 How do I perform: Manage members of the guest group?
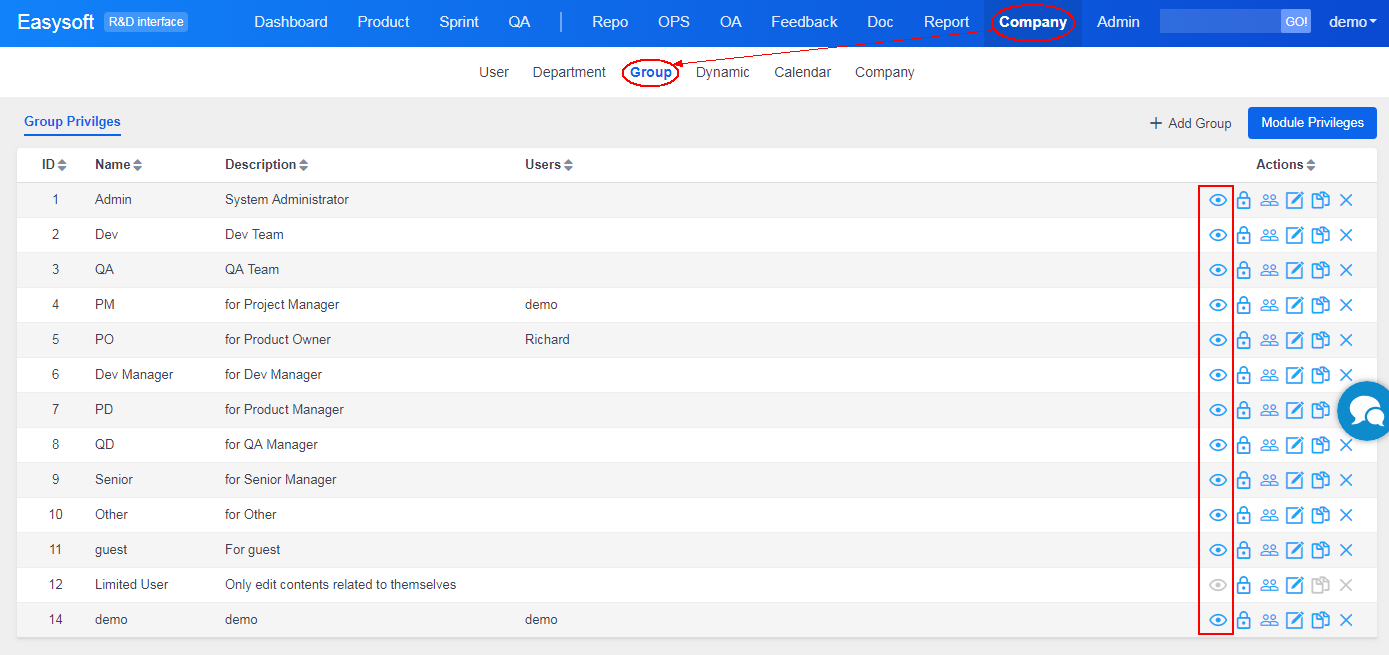click(x=1269, y=550)
